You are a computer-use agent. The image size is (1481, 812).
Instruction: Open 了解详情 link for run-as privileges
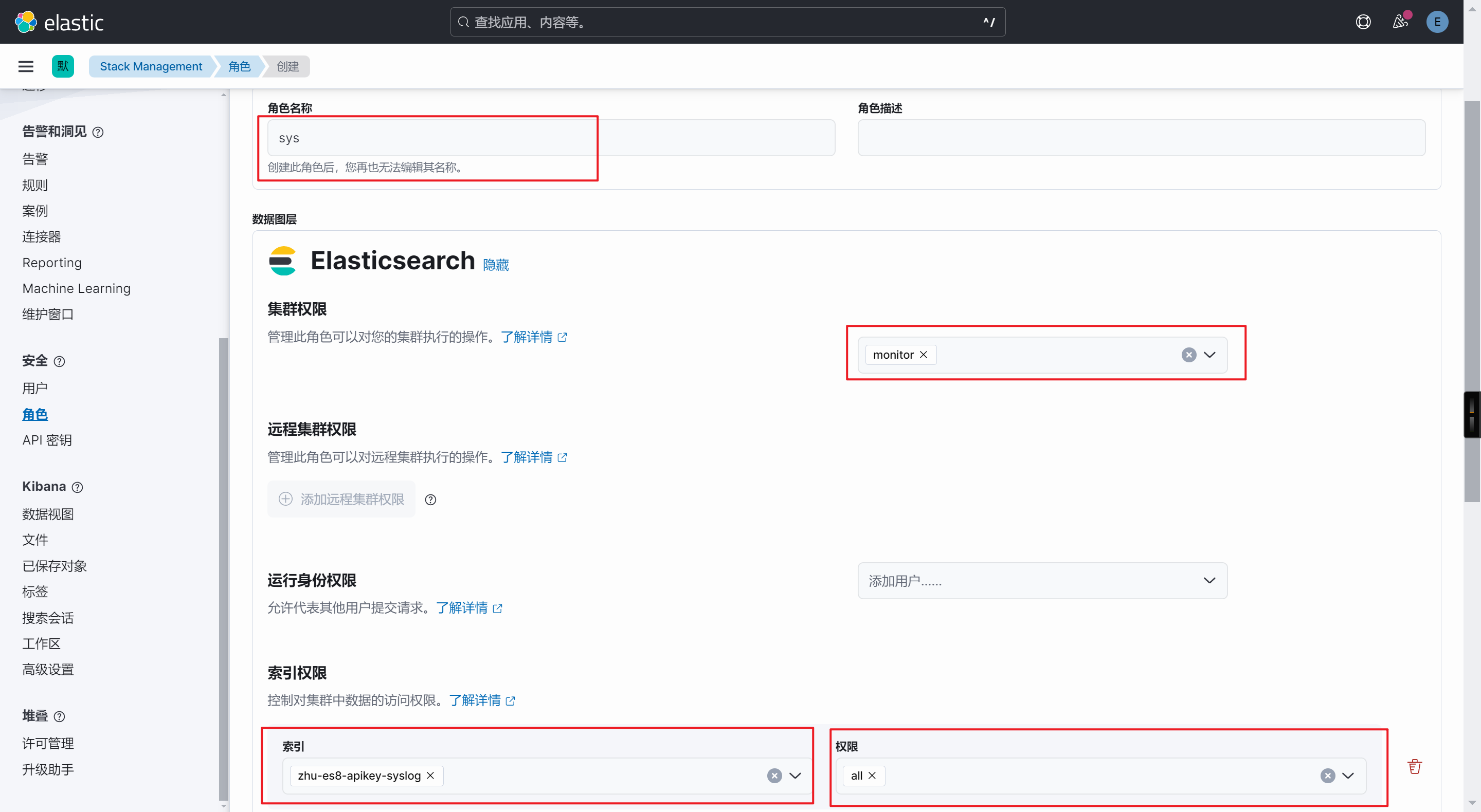tap(469, 608)
